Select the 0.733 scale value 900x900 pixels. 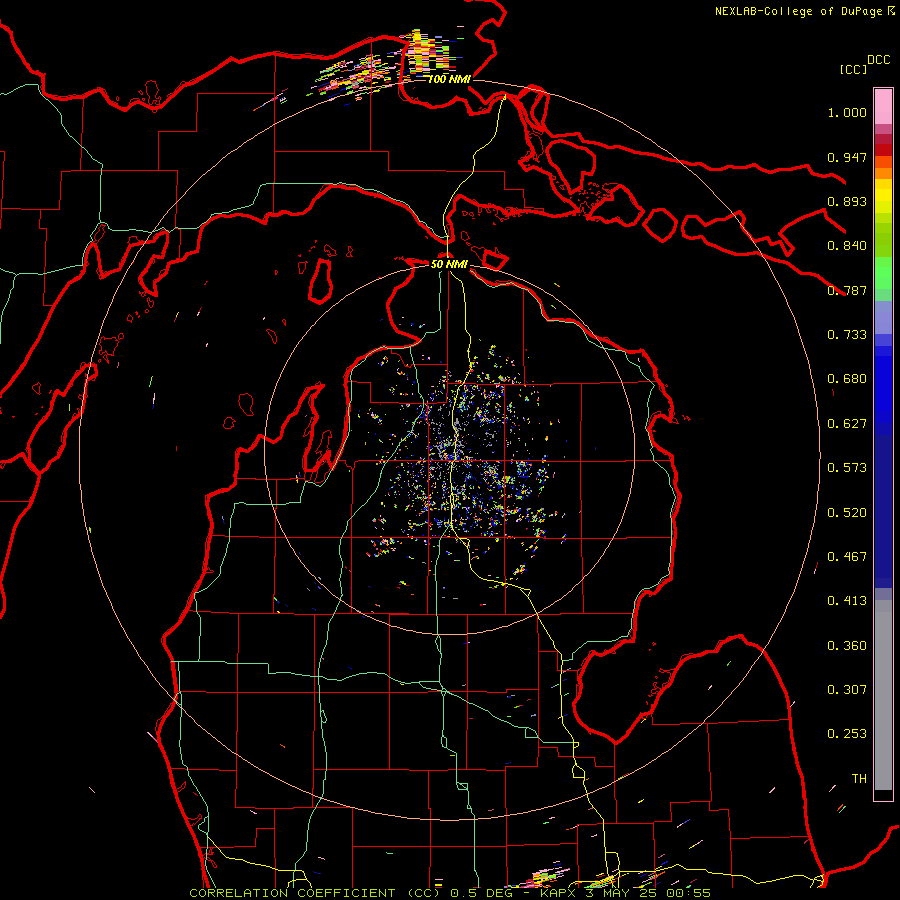coord(847,335)
